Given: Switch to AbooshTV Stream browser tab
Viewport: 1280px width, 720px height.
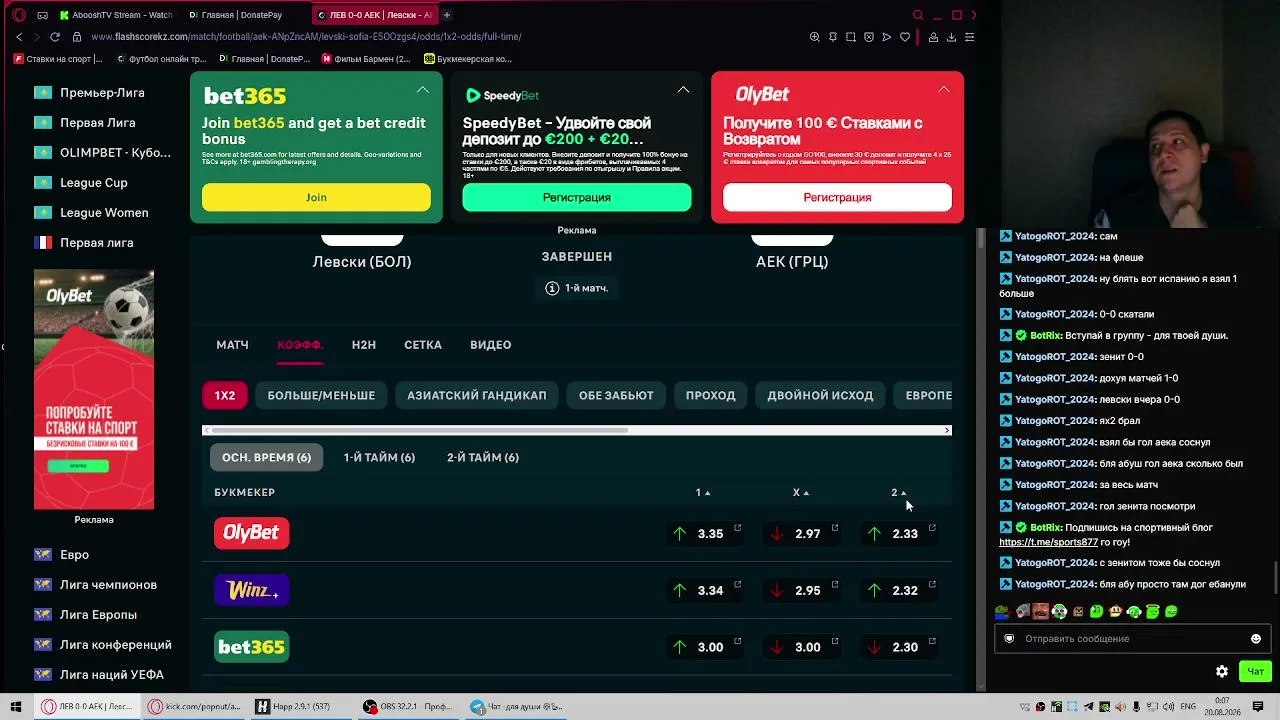Looking at the screenshot, I should pyautogui.click(x=116, y=15).
